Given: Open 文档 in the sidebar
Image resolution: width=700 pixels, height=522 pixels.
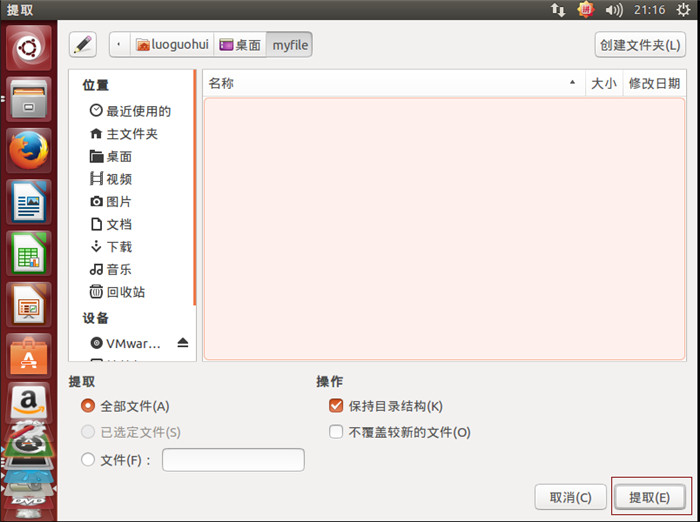Looking at the screenshot, I should point(111,224).
